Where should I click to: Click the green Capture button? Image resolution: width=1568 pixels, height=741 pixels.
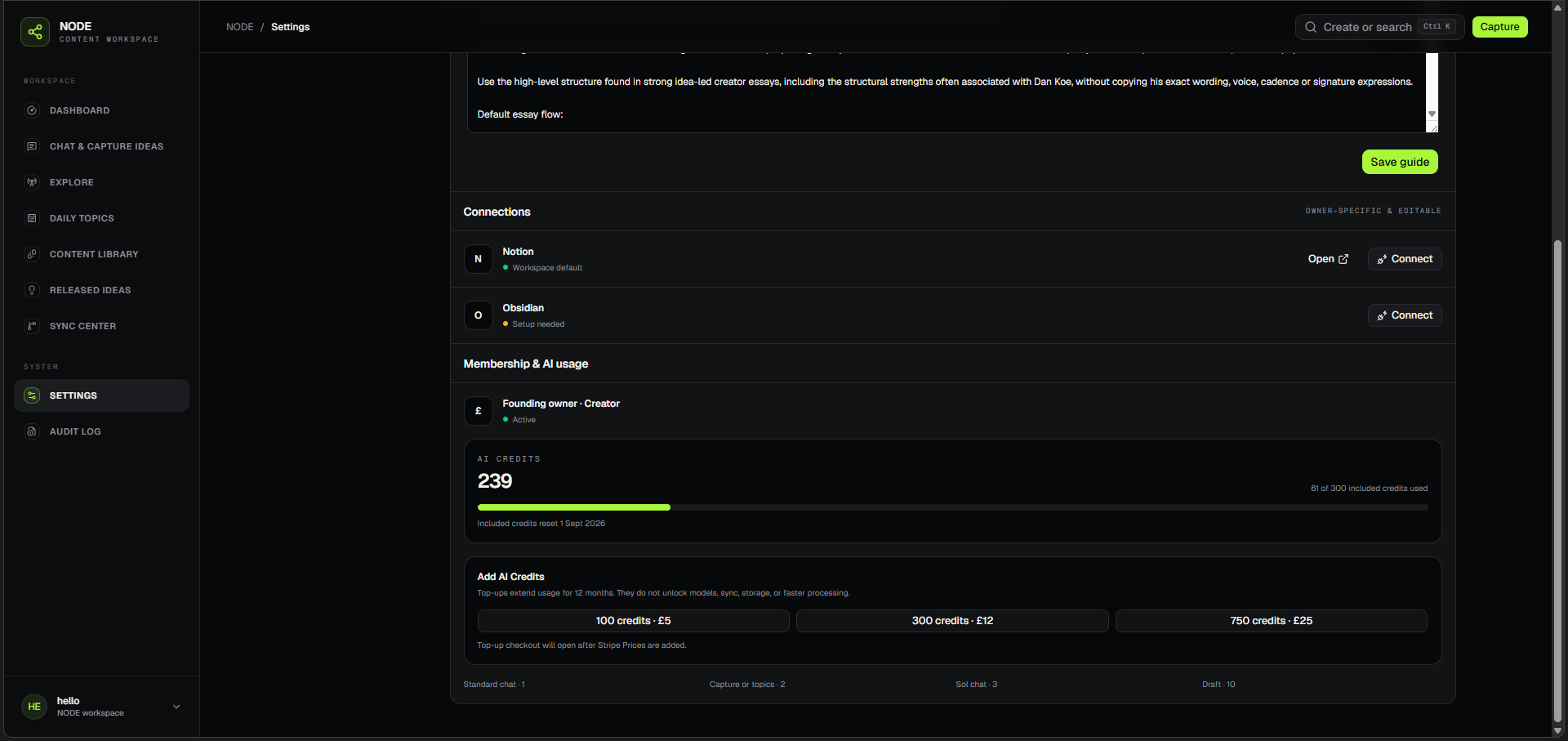[1499, 27]
